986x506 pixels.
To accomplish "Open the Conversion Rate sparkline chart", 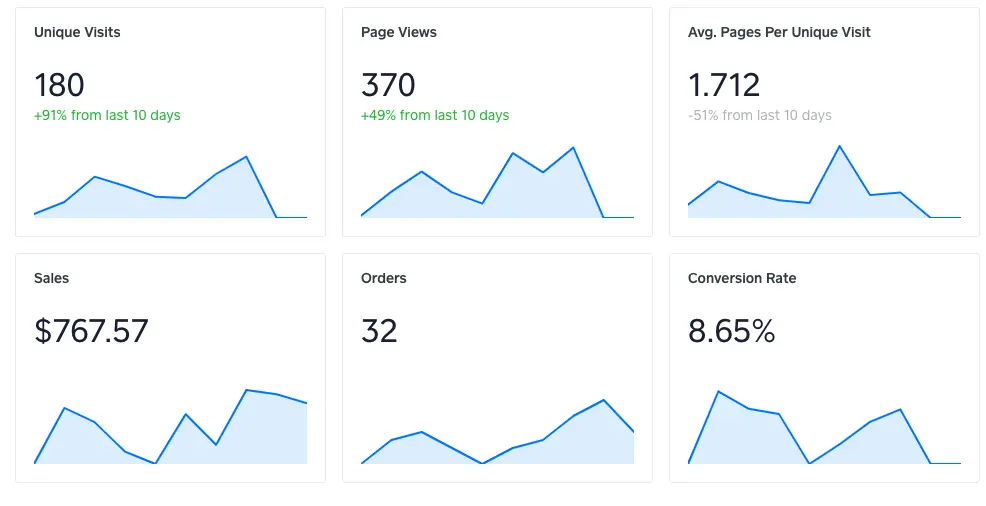I will point(824,427).
